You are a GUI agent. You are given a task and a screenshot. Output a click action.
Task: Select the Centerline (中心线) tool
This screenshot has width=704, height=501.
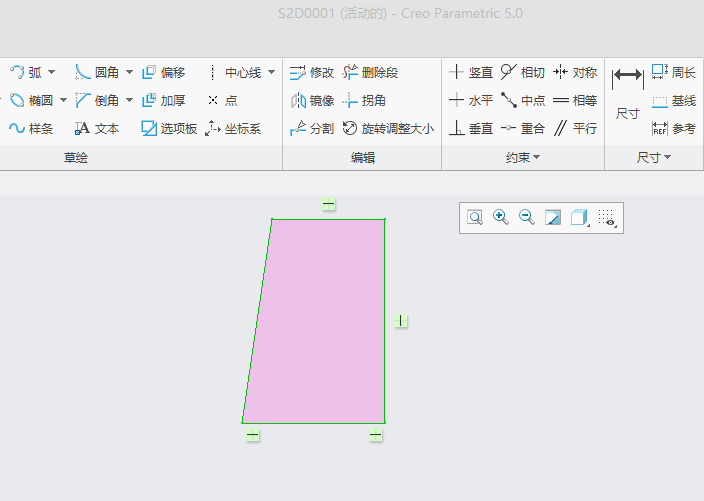[x=235, y=72]
